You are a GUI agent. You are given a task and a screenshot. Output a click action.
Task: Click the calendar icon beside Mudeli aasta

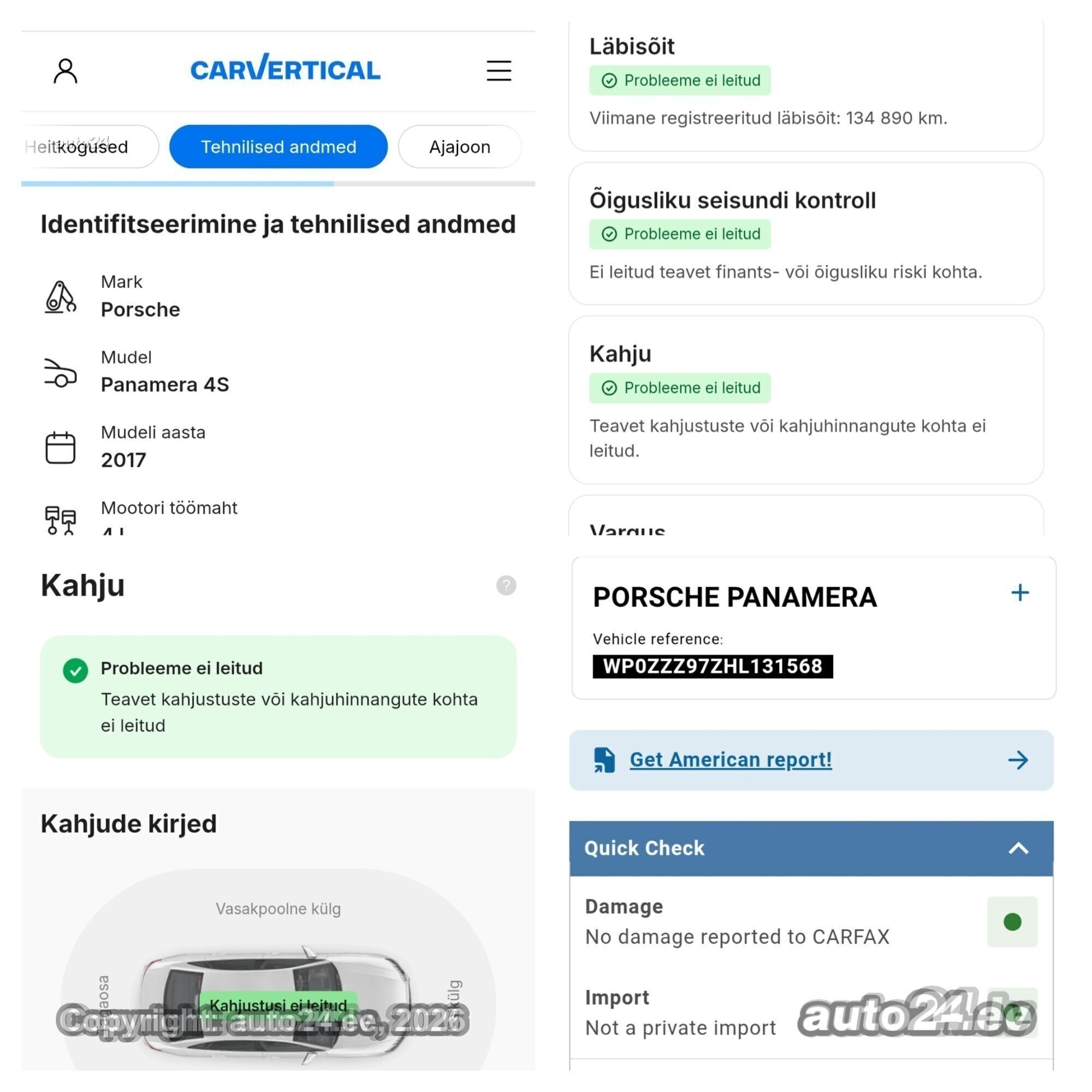point(60,448)
